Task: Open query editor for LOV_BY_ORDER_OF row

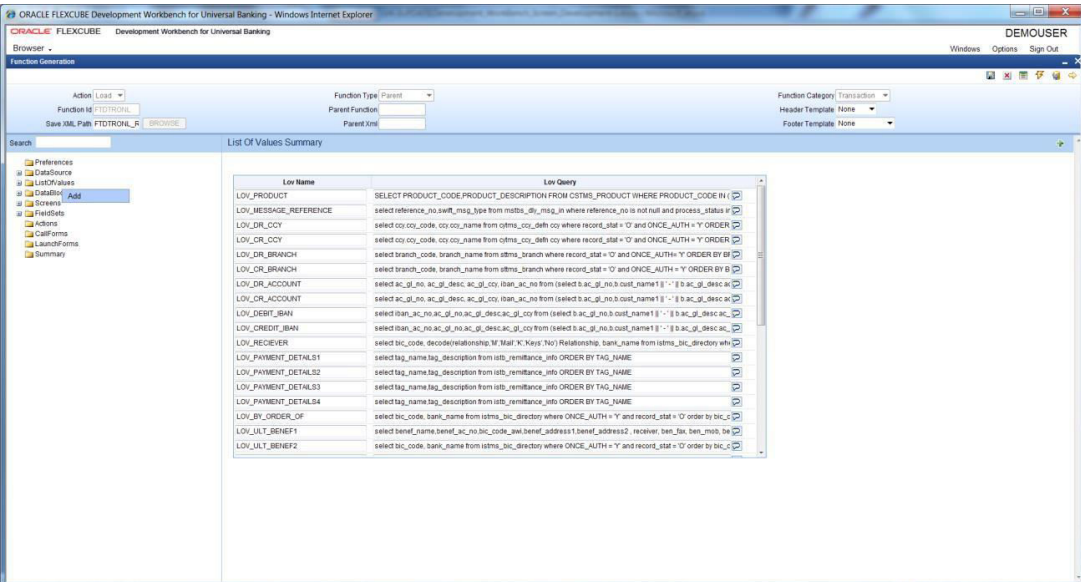Action: [x=736, y=417]
